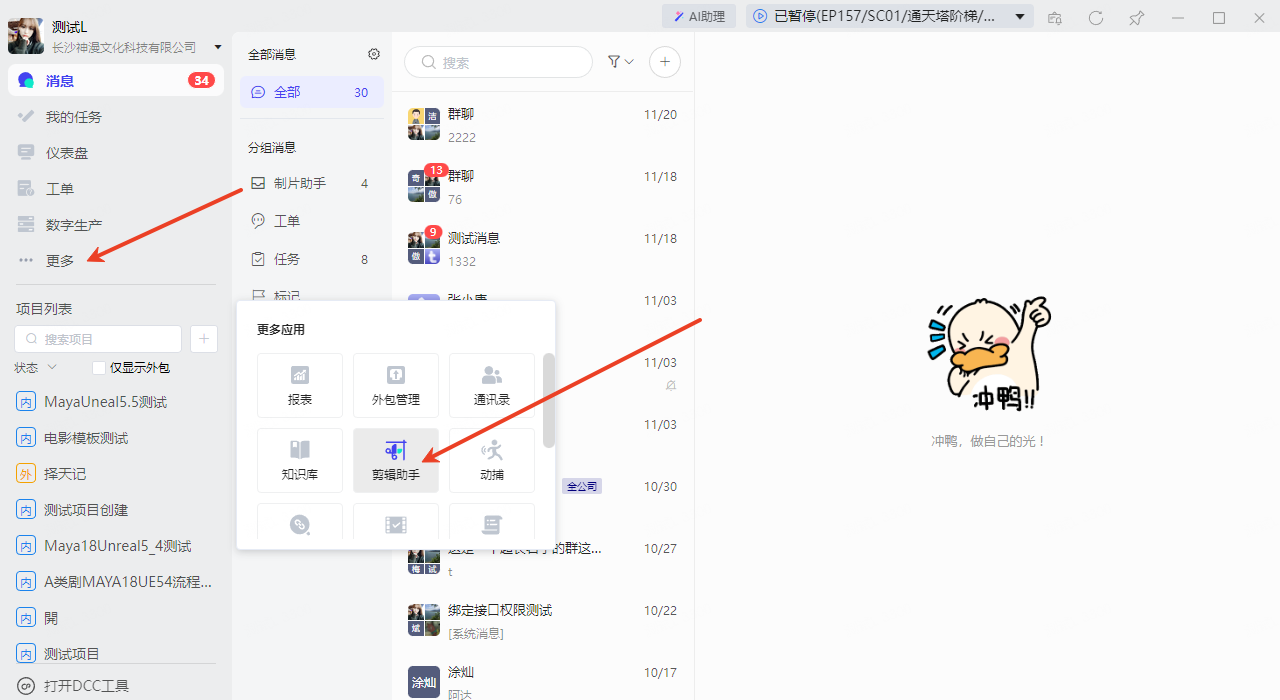The height and width of the screenshot is (700, 1280).
Task: Click the AI助理 button
Action: (x=699, y=16)
